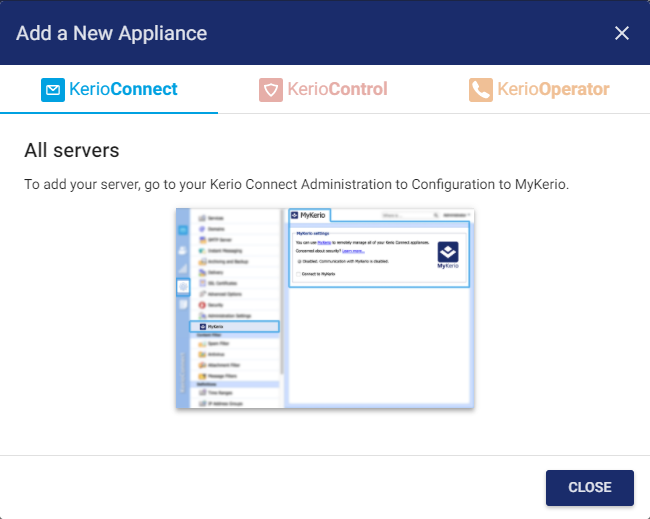Close dialog with the X icon
Image resolution: width=650 pixels, height=519 pixels.
coord(622,33)
